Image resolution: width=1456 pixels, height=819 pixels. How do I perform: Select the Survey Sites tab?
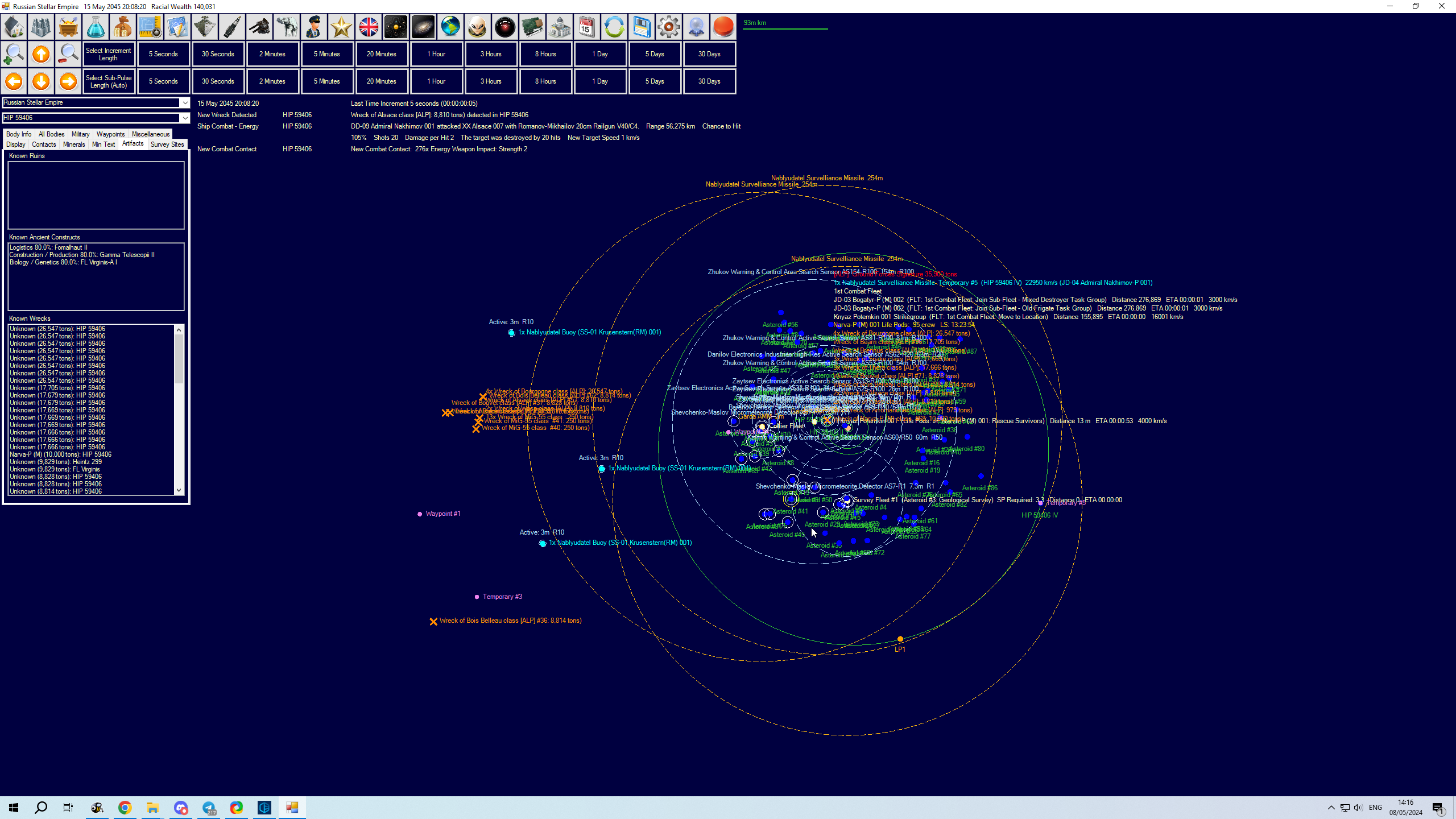pyautogui.click(x=167, y=144)
